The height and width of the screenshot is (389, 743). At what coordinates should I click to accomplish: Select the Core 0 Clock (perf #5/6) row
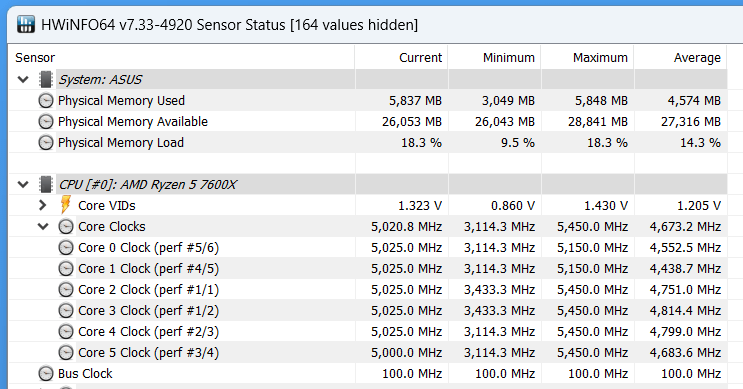368,247
